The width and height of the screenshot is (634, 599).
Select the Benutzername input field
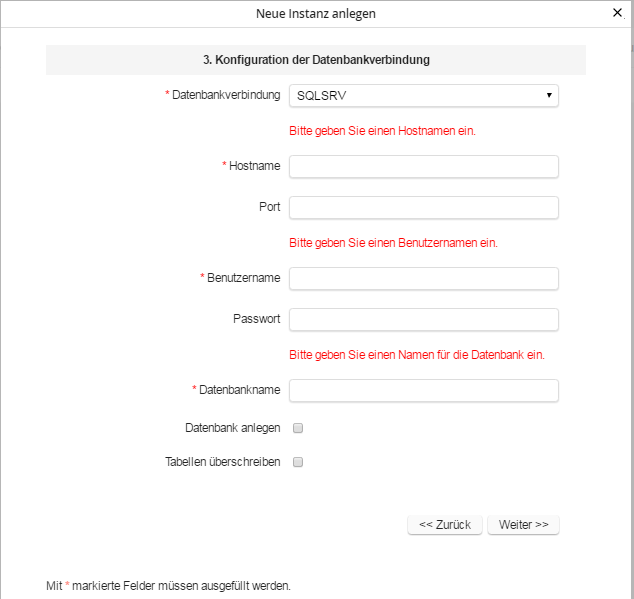tap(423, 278)
